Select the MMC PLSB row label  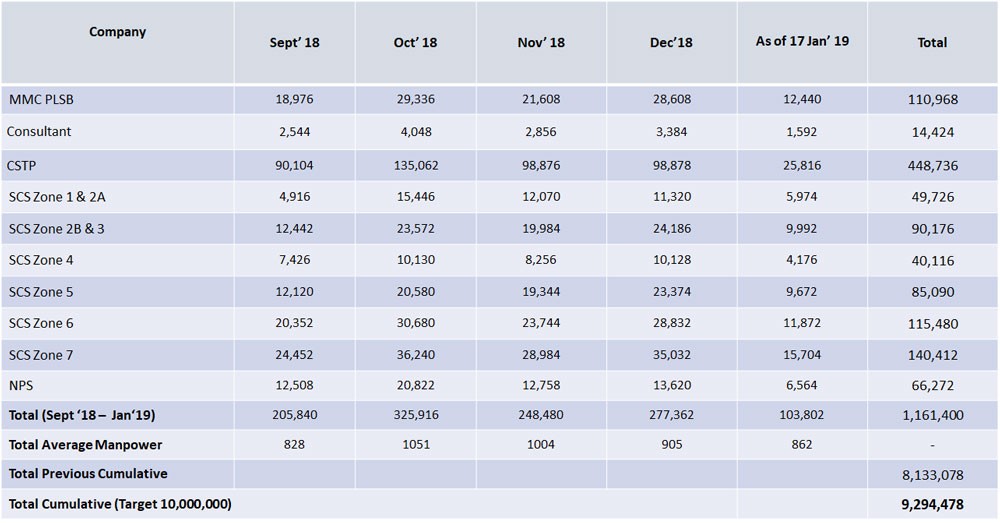(x=41, y=100)
